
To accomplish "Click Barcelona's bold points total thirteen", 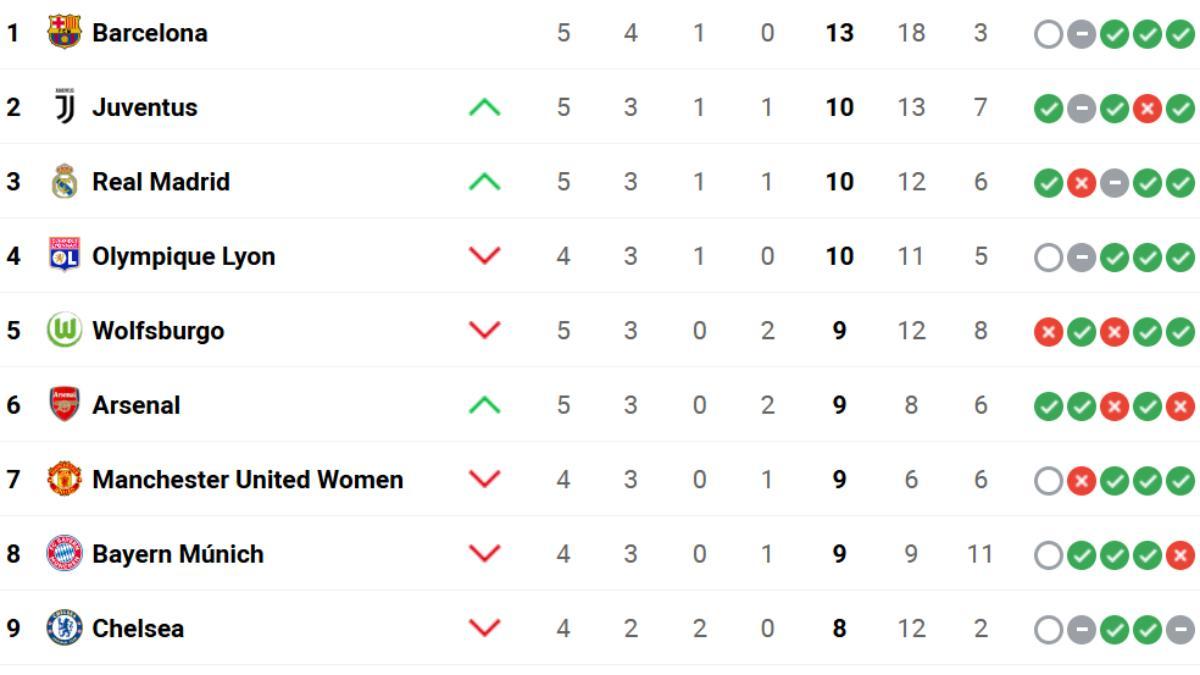I will pos(840,32).
